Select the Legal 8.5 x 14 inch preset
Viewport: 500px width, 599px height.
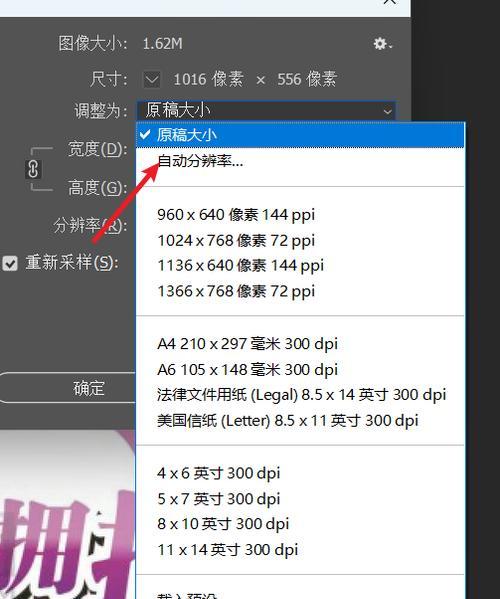tap(300, 395)
